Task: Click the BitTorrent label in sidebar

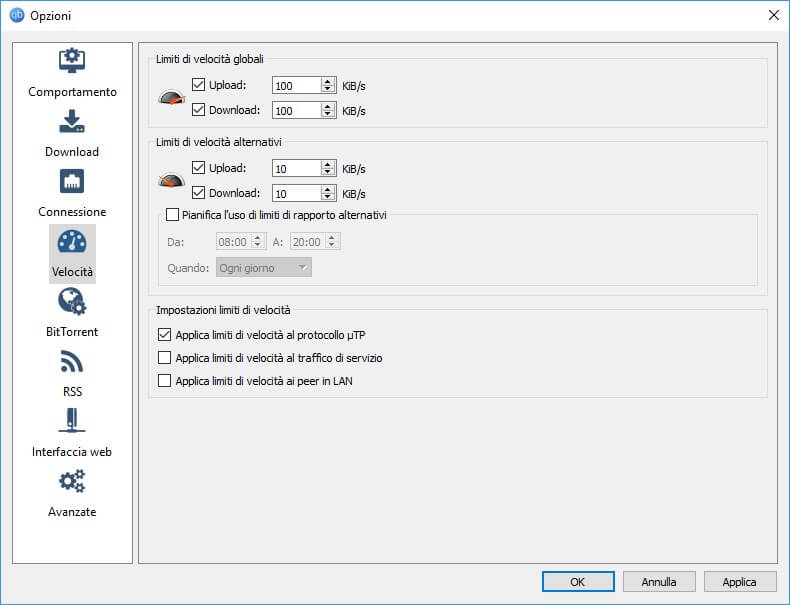Action: coord(72,331)
